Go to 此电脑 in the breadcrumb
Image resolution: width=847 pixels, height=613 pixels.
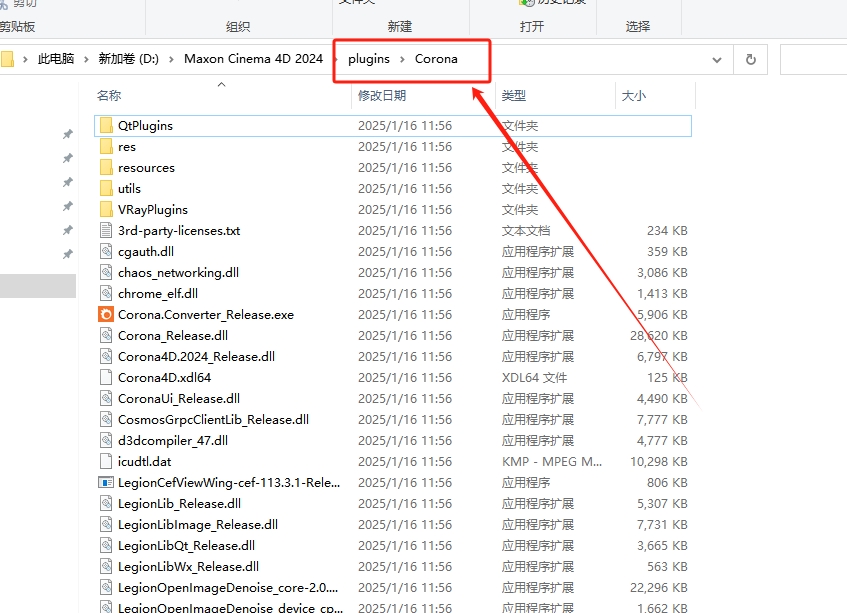(x=56, y=59)
